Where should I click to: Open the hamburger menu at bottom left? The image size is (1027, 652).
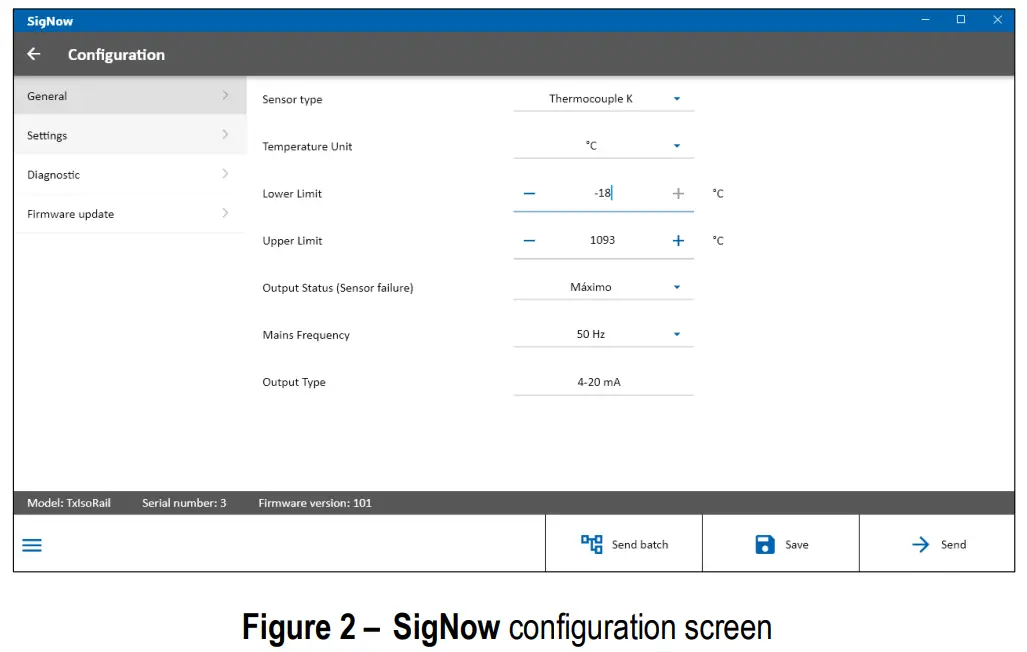[31, 544]
